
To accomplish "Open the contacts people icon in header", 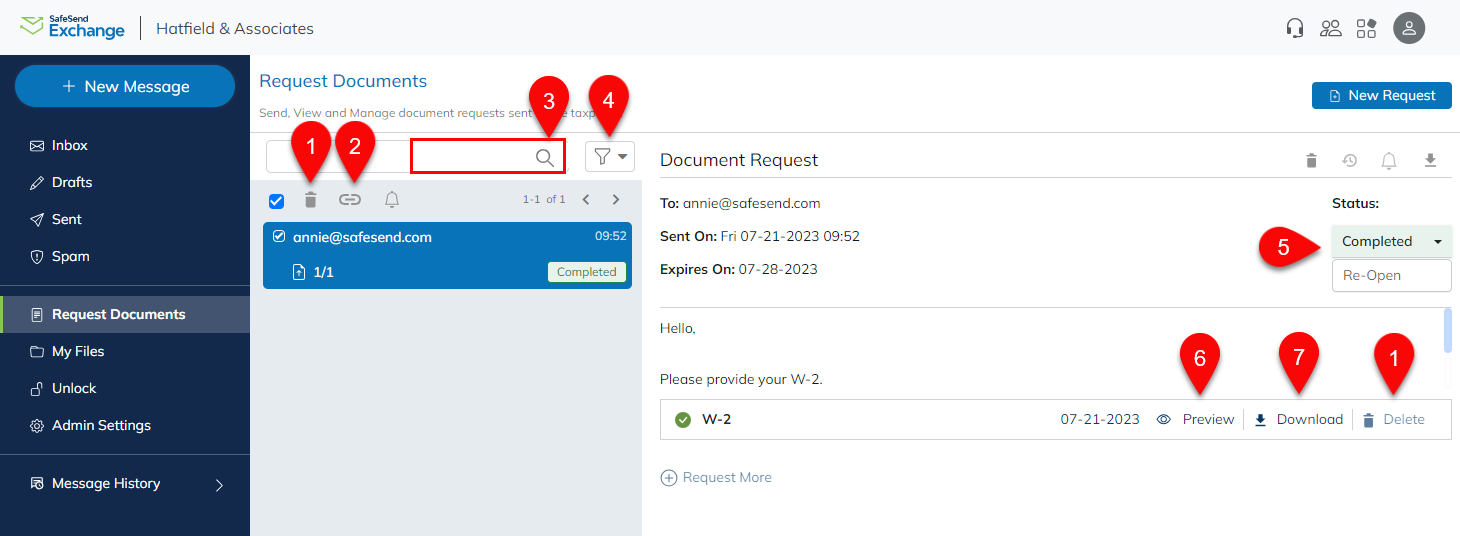I will [x=1330, y=28].
